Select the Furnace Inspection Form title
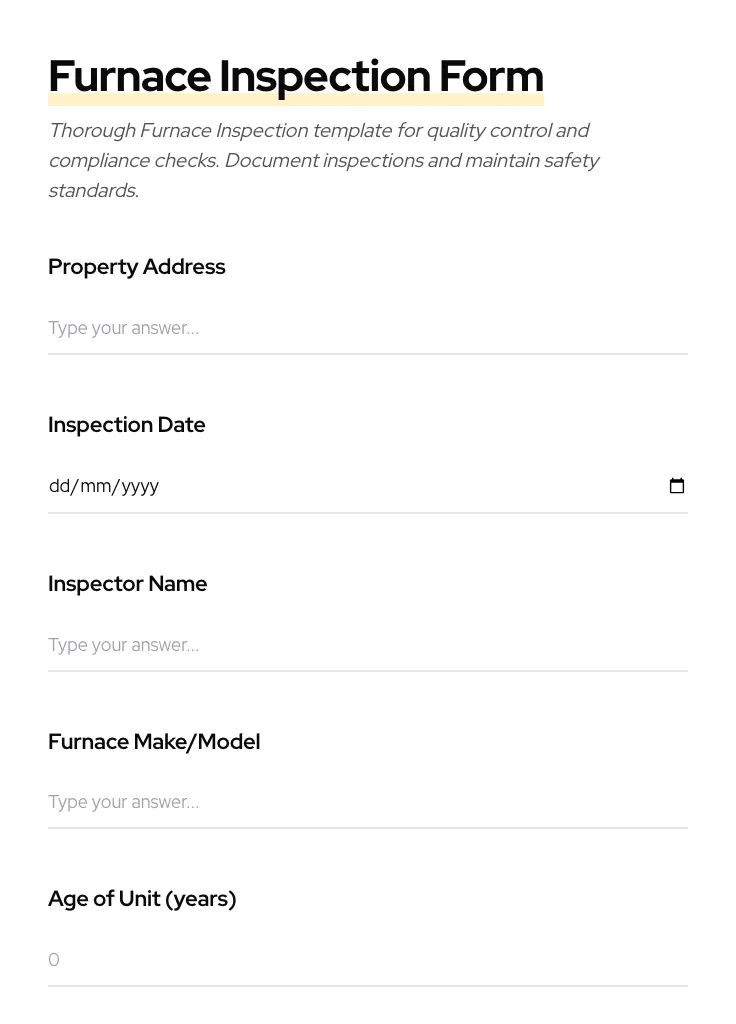Viewport: 736px width, 1024px height. (296, 75)
